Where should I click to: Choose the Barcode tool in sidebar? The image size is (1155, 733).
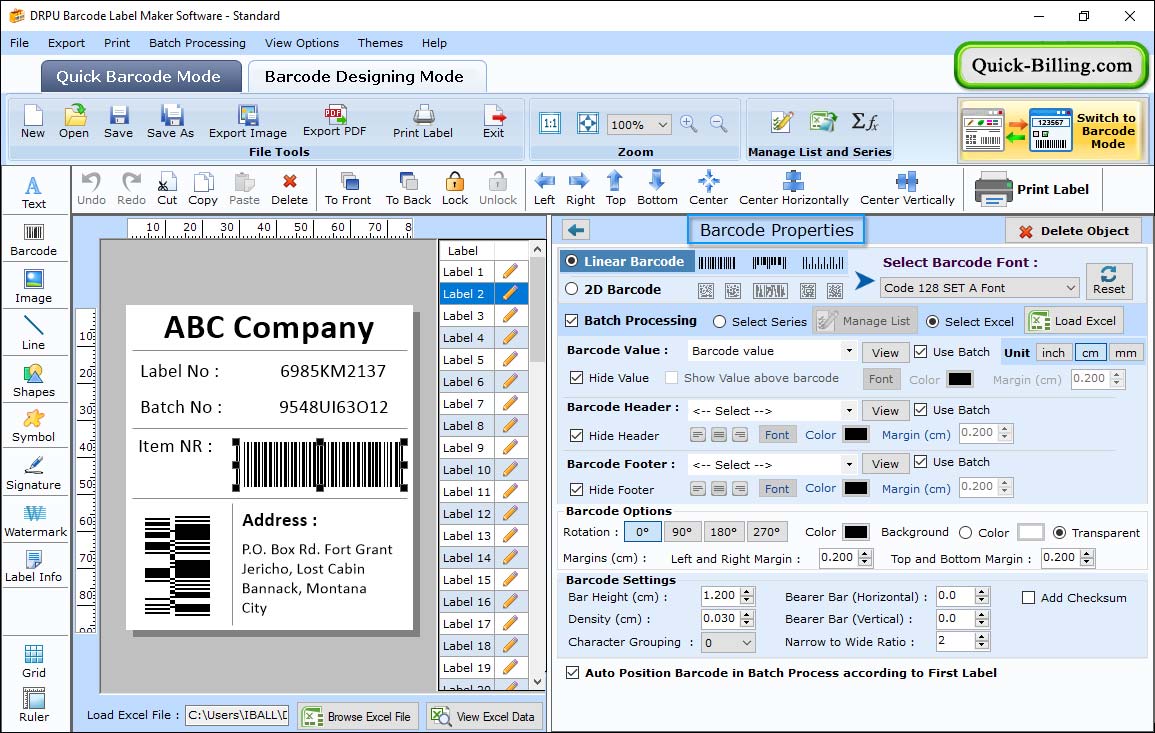click(34, 240)
